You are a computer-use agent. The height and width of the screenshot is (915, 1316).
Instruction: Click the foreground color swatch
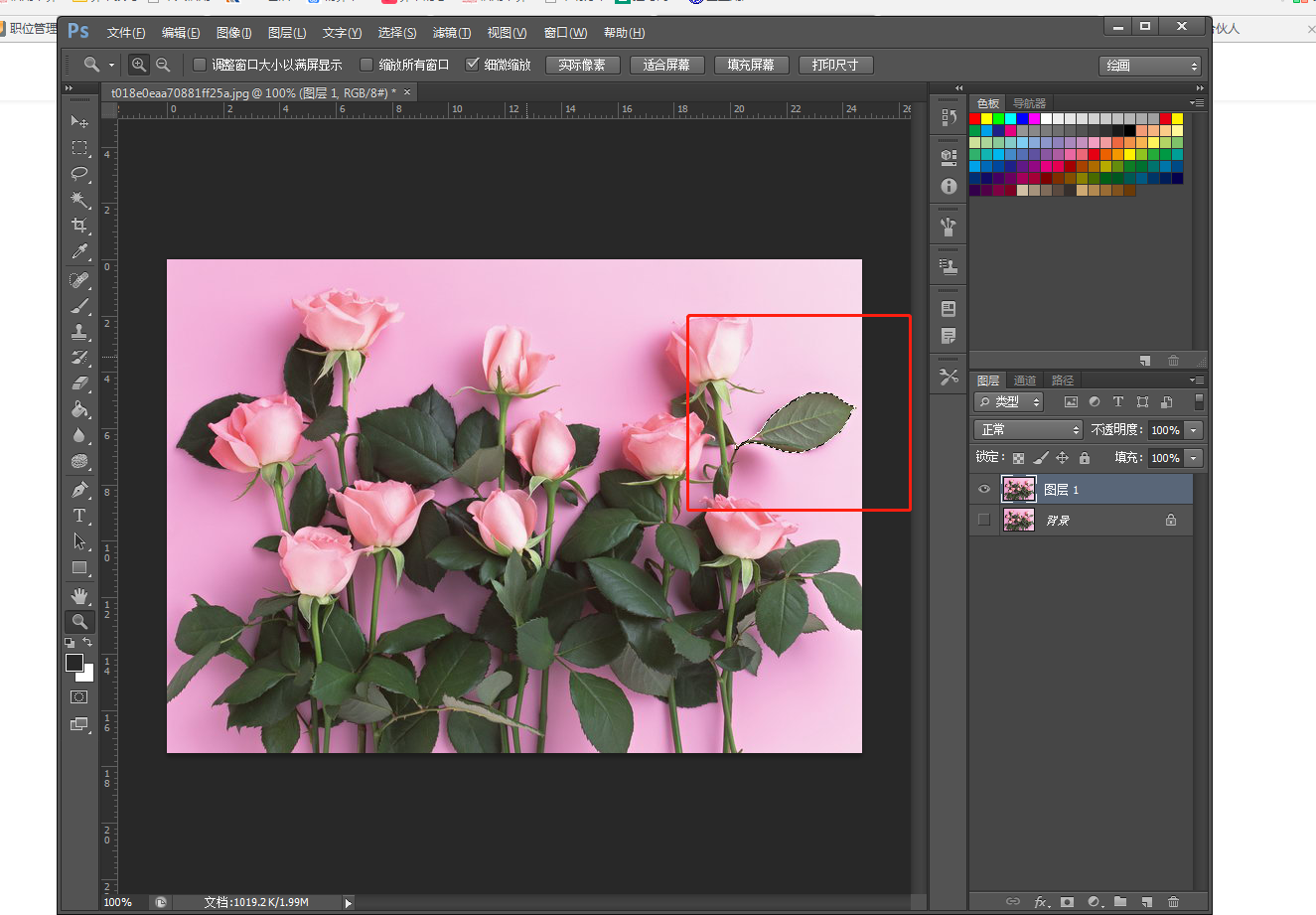click(x=74, y=663)
